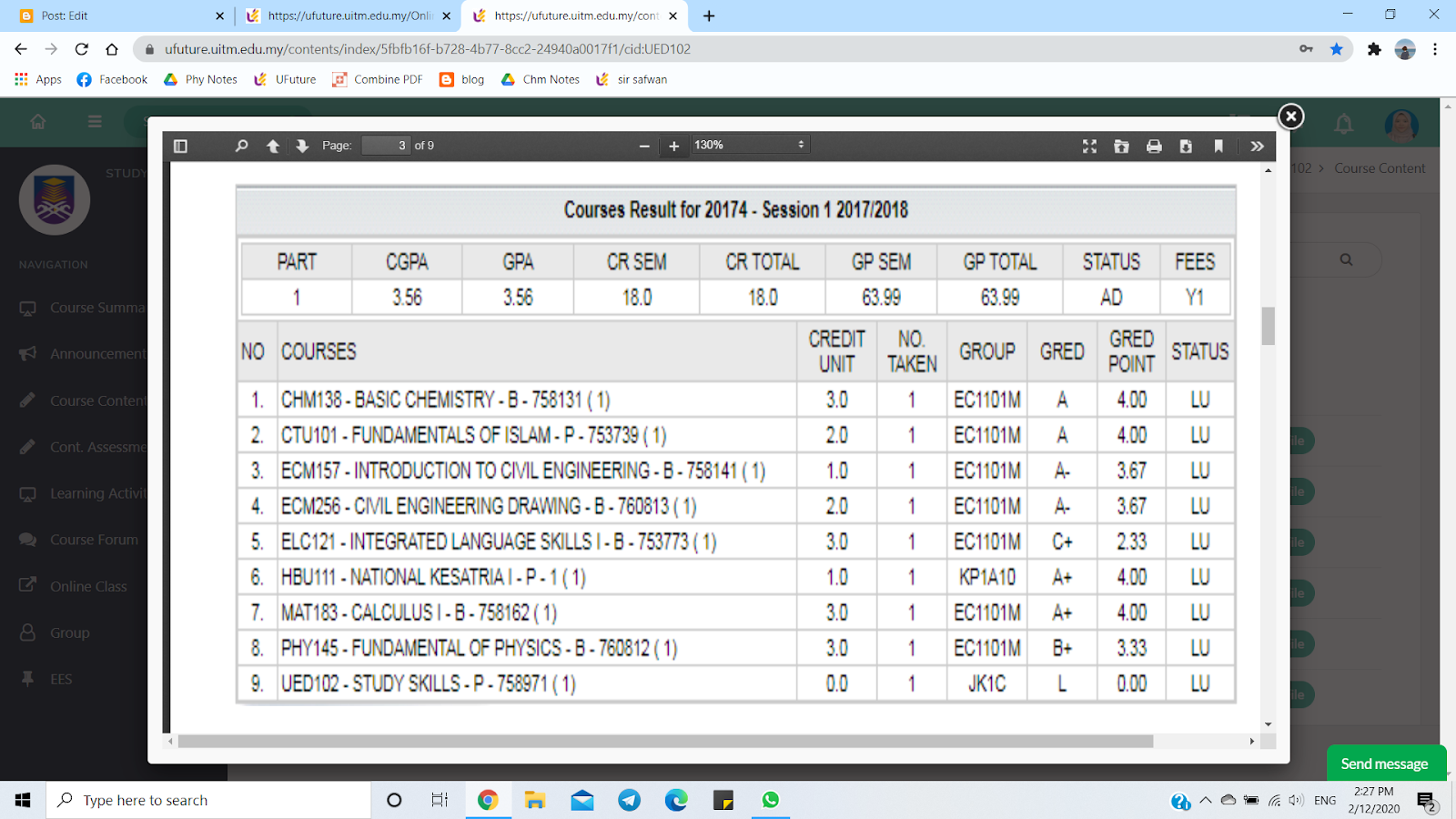Go to previous PDF page
1456x819 pixels.
pos(273,146)
